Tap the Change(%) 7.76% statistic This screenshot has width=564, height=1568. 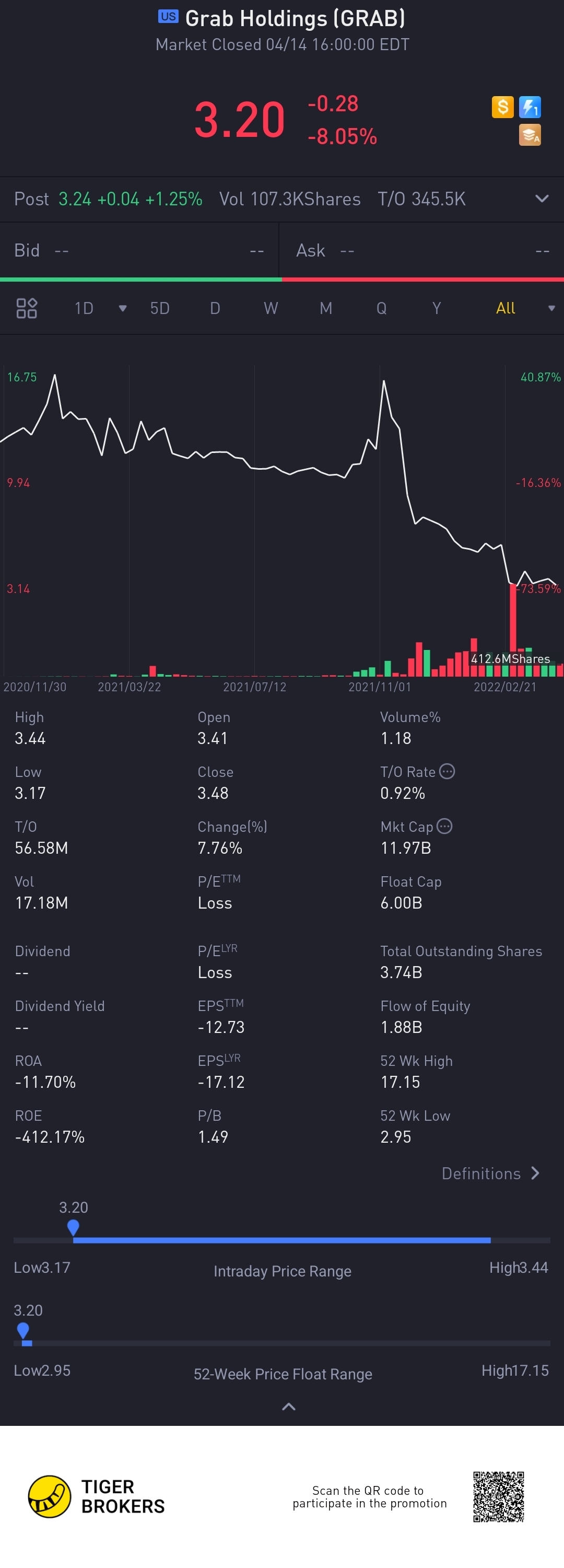point(232,838)
